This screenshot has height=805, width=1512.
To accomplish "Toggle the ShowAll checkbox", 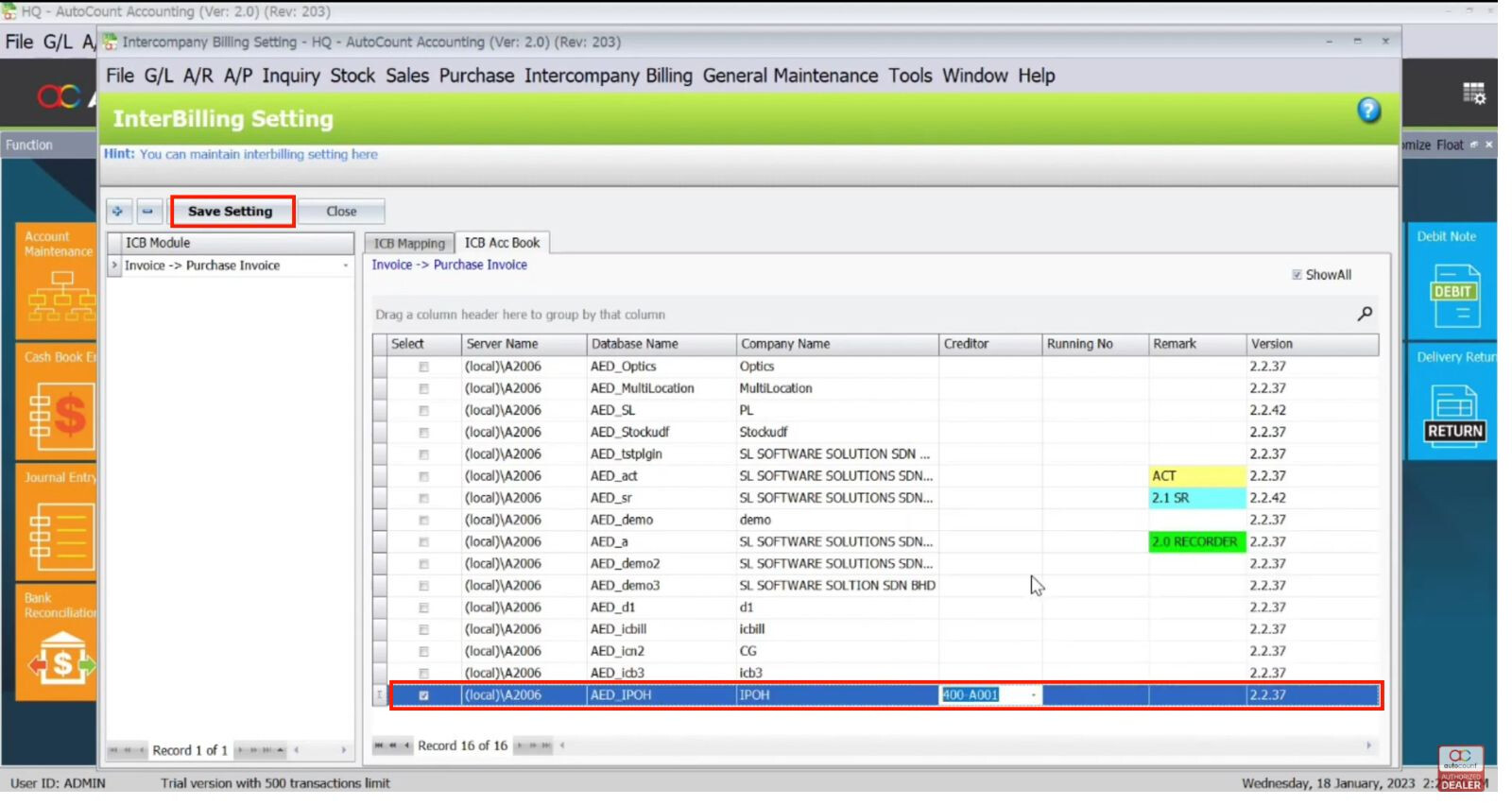I will [x=1297, y=275].
